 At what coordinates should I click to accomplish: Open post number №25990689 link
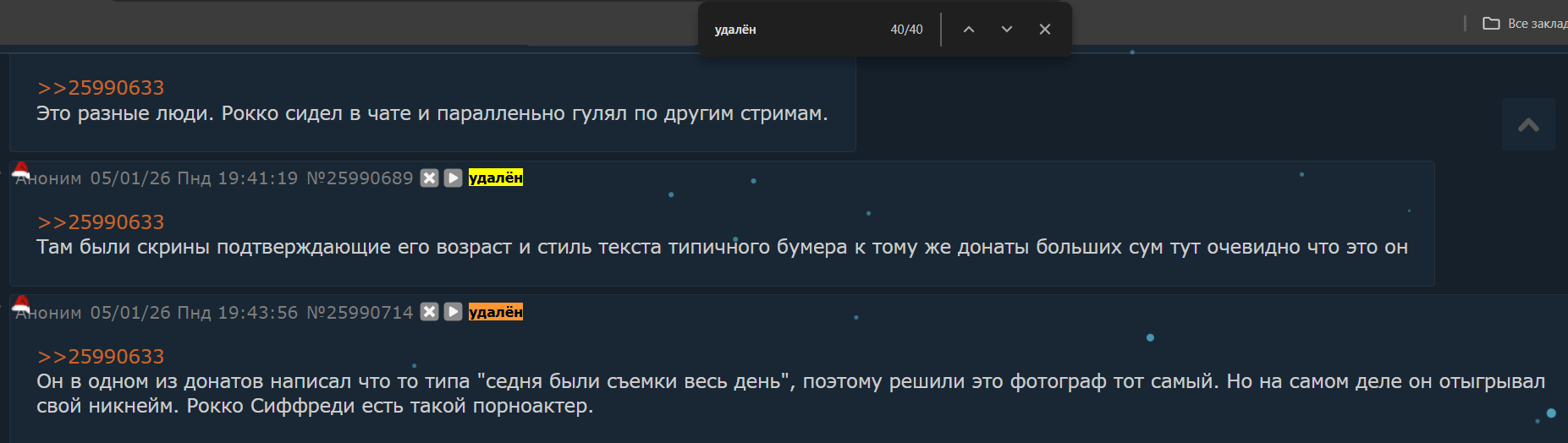(360, 178)
